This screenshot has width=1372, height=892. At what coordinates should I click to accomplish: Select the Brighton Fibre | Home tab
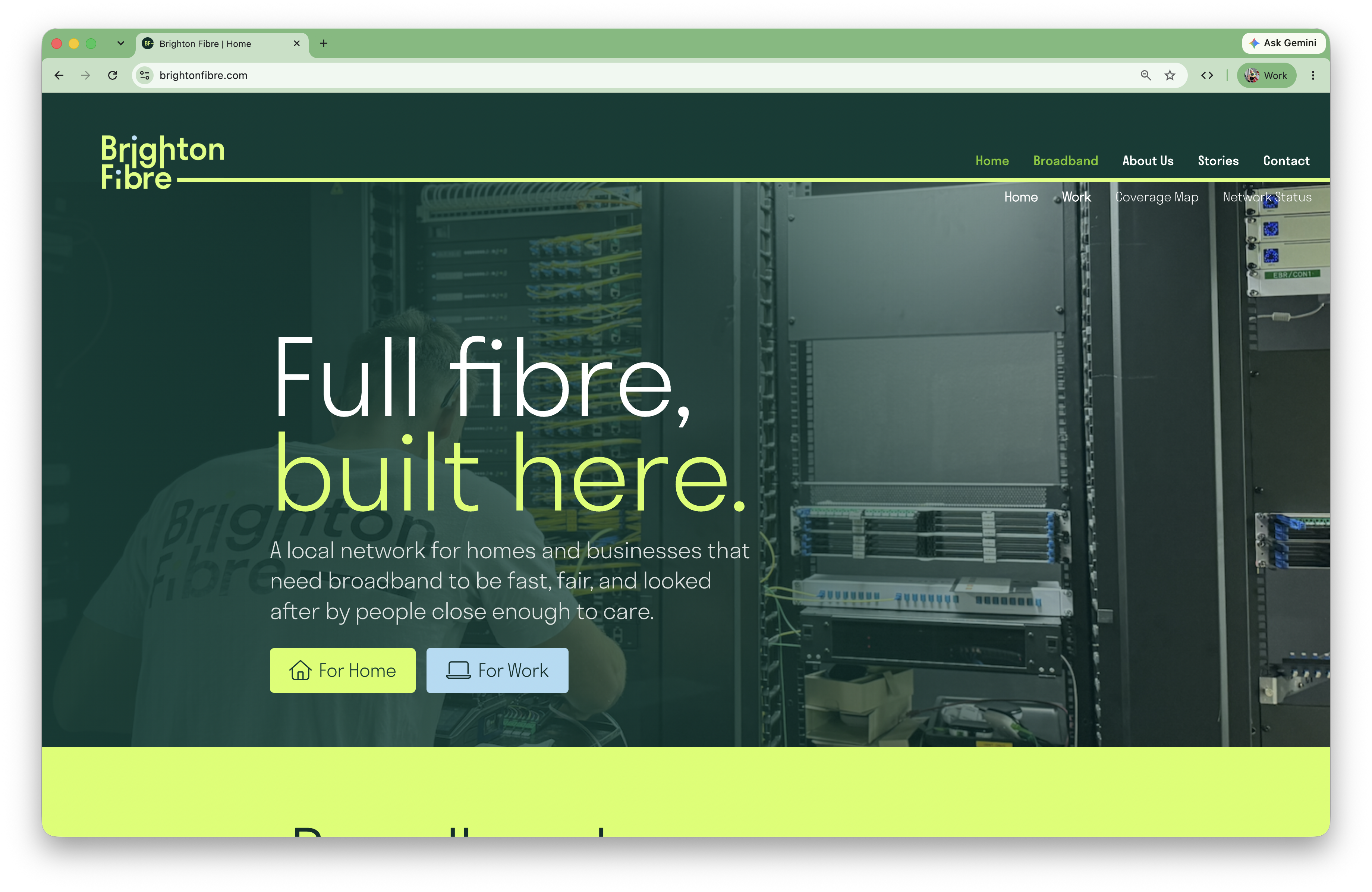tap(222, 44)
